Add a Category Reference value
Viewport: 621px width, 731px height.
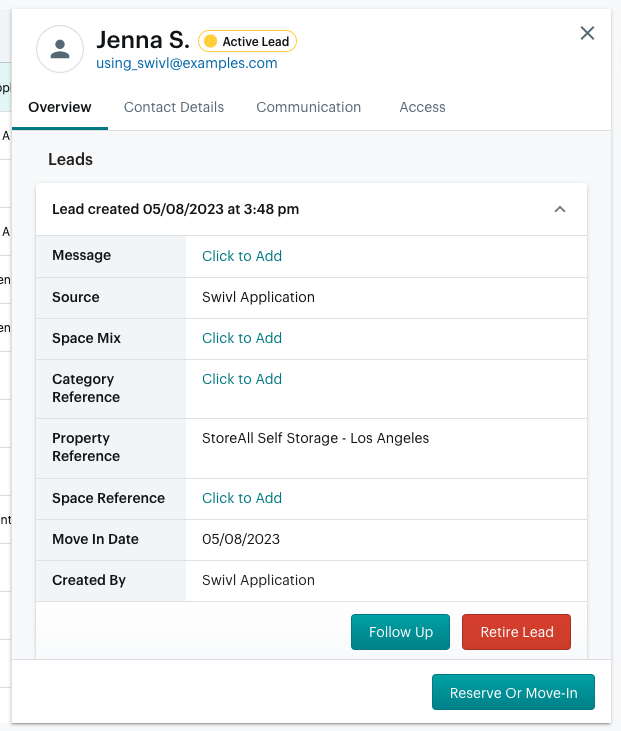(x=242, y=379)
